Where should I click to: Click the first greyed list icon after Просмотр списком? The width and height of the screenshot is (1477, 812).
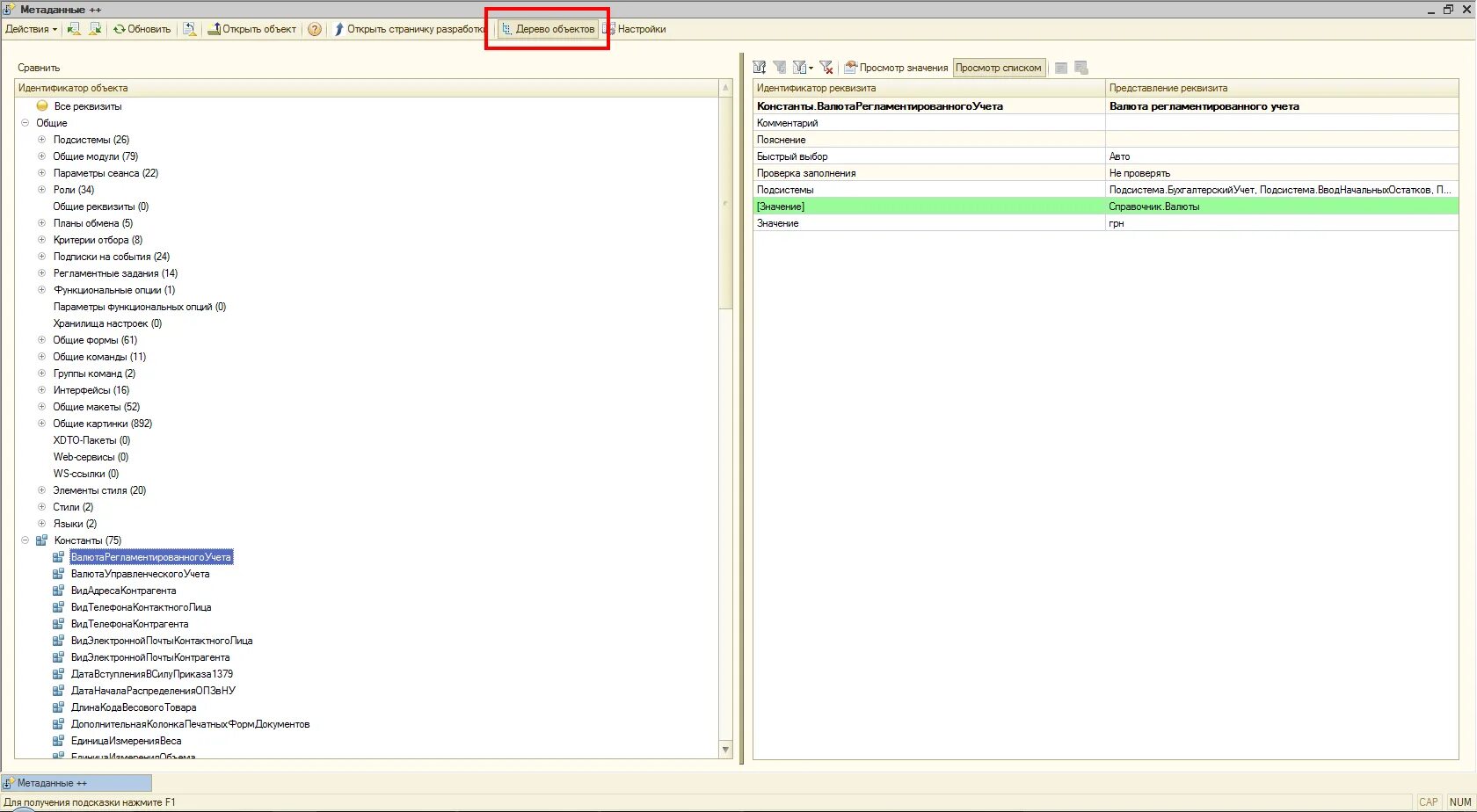[x=1061, y=68]
